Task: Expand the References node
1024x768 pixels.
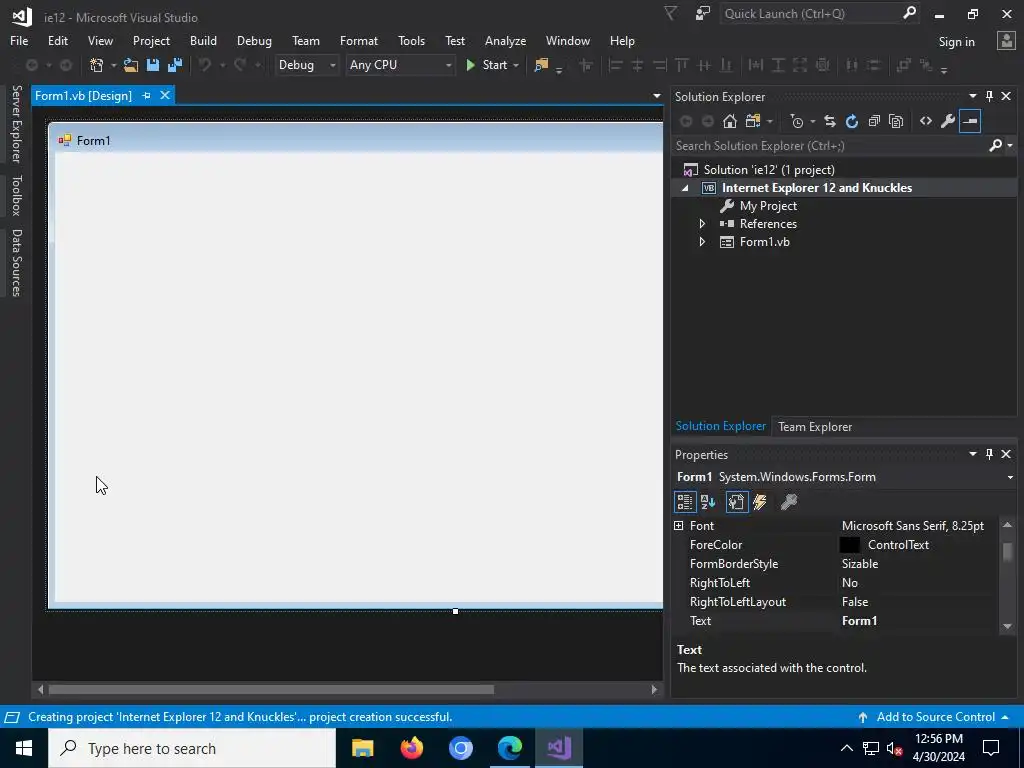Action: [702, 224]
